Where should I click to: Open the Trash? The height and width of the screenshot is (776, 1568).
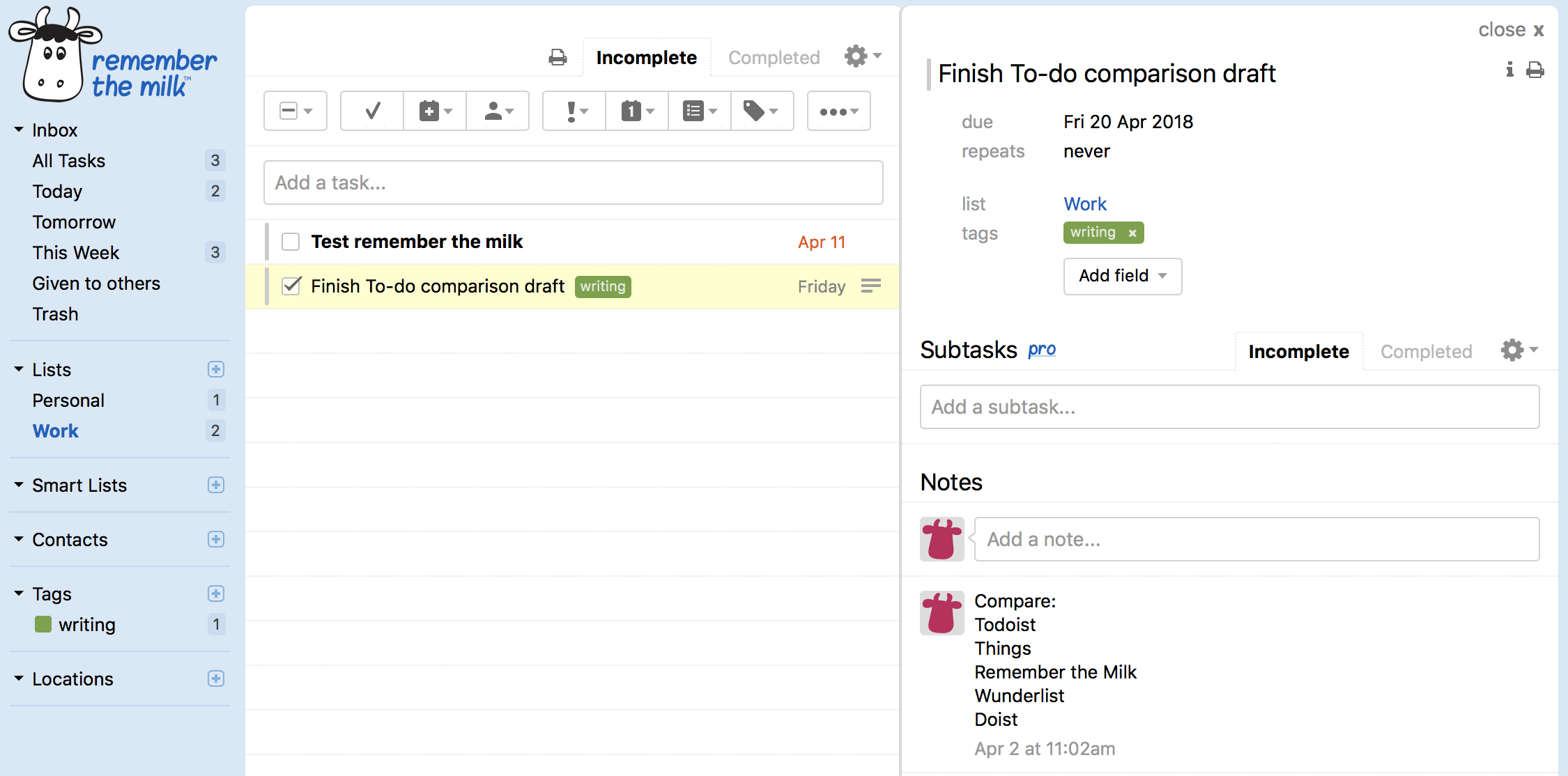coord(55,314)
